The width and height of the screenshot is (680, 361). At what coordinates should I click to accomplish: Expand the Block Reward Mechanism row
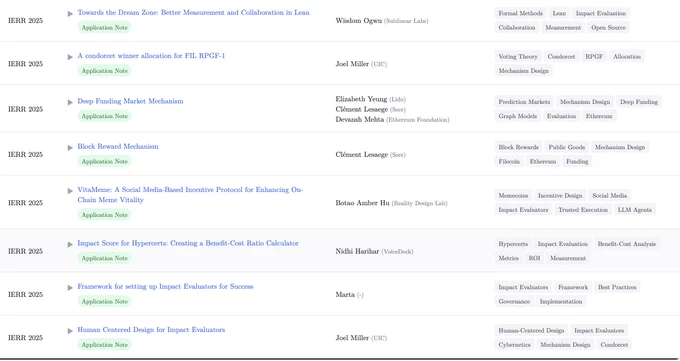pos(70,148)
